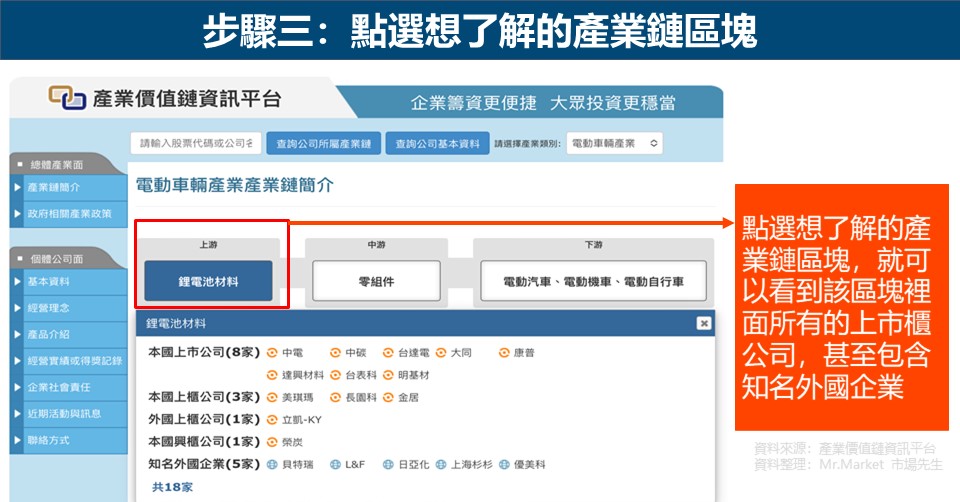Image resolution: width=960 pixels, height=502 pixels.
Task: Click the company link 金居
Action: [408, 397]
